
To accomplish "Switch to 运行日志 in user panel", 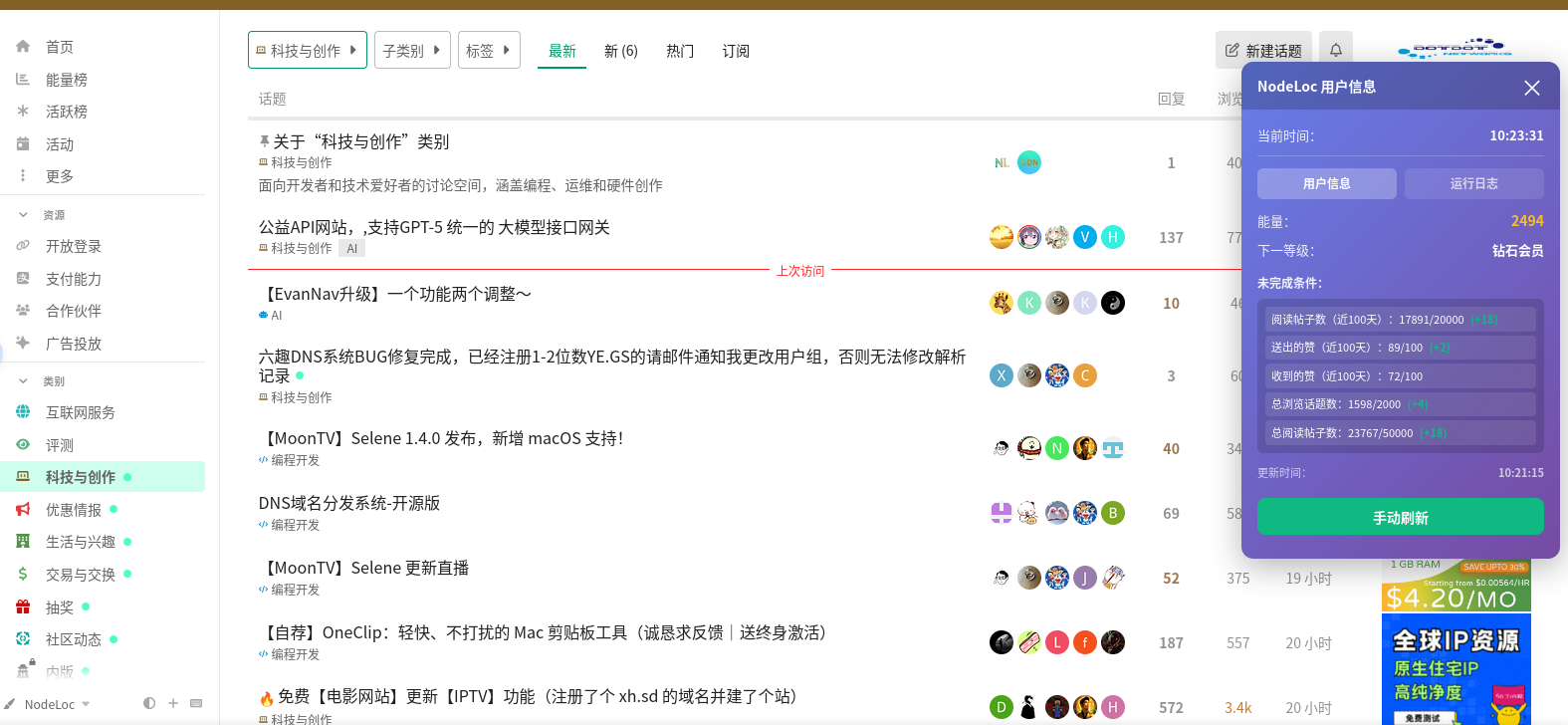I will click(1473, 183).
